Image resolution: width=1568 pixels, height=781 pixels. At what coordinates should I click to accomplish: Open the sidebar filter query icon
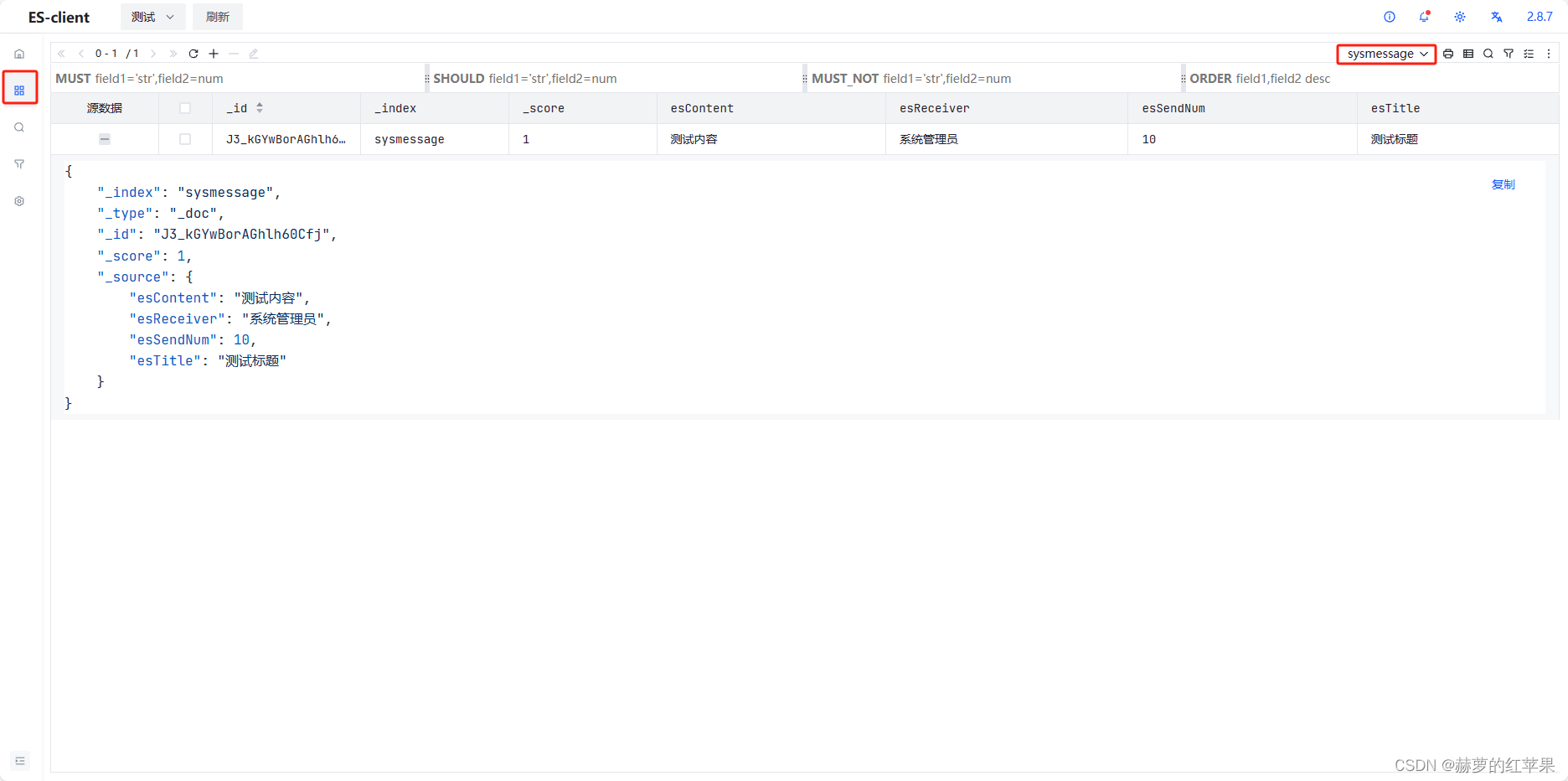tap(19, 164)
